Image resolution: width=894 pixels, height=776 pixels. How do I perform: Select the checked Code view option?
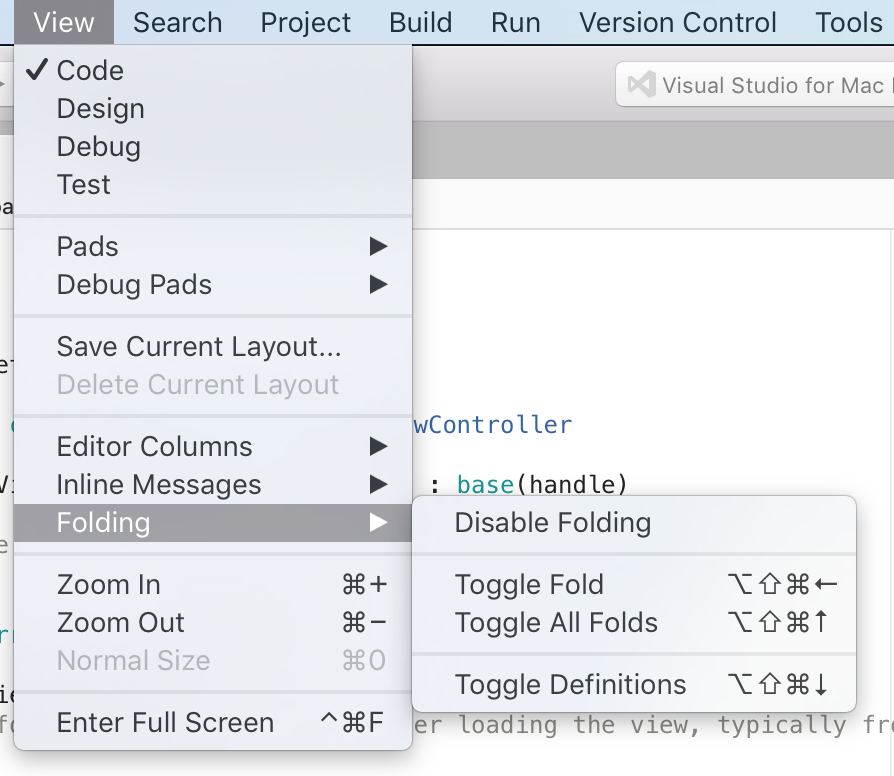point(90,71)
